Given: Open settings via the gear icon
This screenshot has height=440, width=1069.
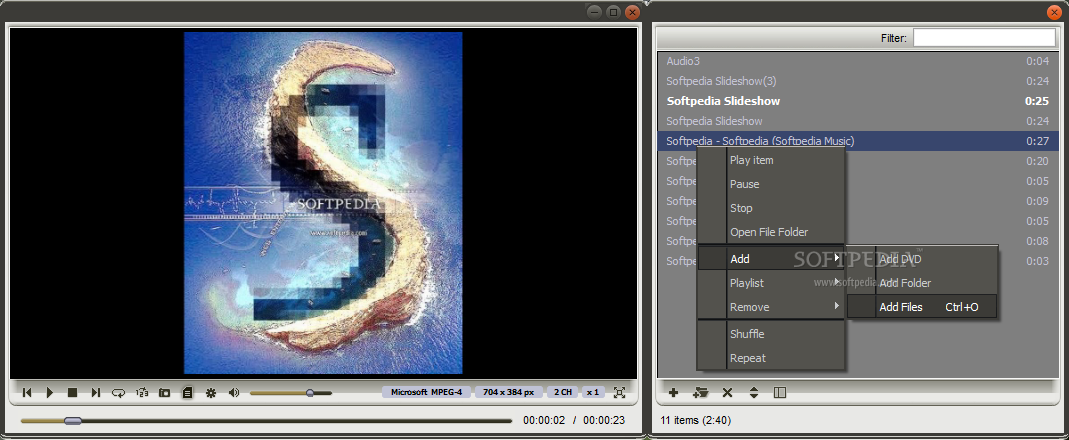Looking at the screenshot, I should (211, 392).
